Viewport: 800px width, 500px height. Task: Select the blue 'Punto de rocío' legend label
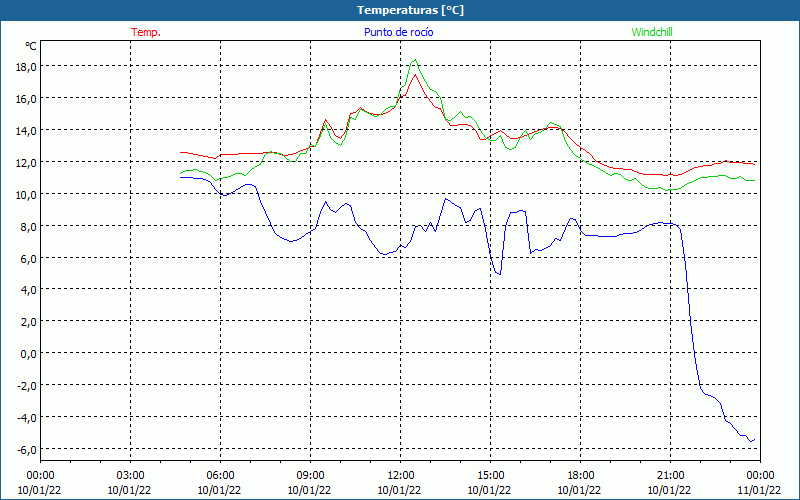pyautogui.click(x=398, y=32)
